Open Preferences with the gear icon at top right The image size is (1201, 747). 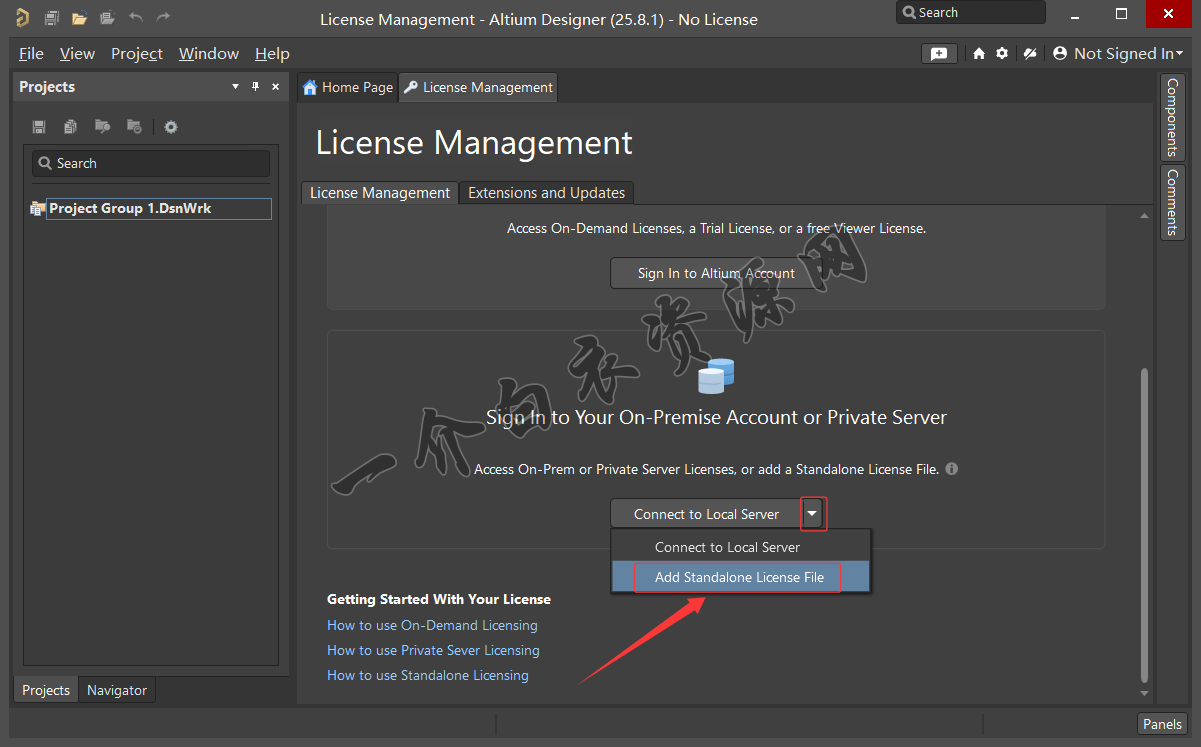1002,54
